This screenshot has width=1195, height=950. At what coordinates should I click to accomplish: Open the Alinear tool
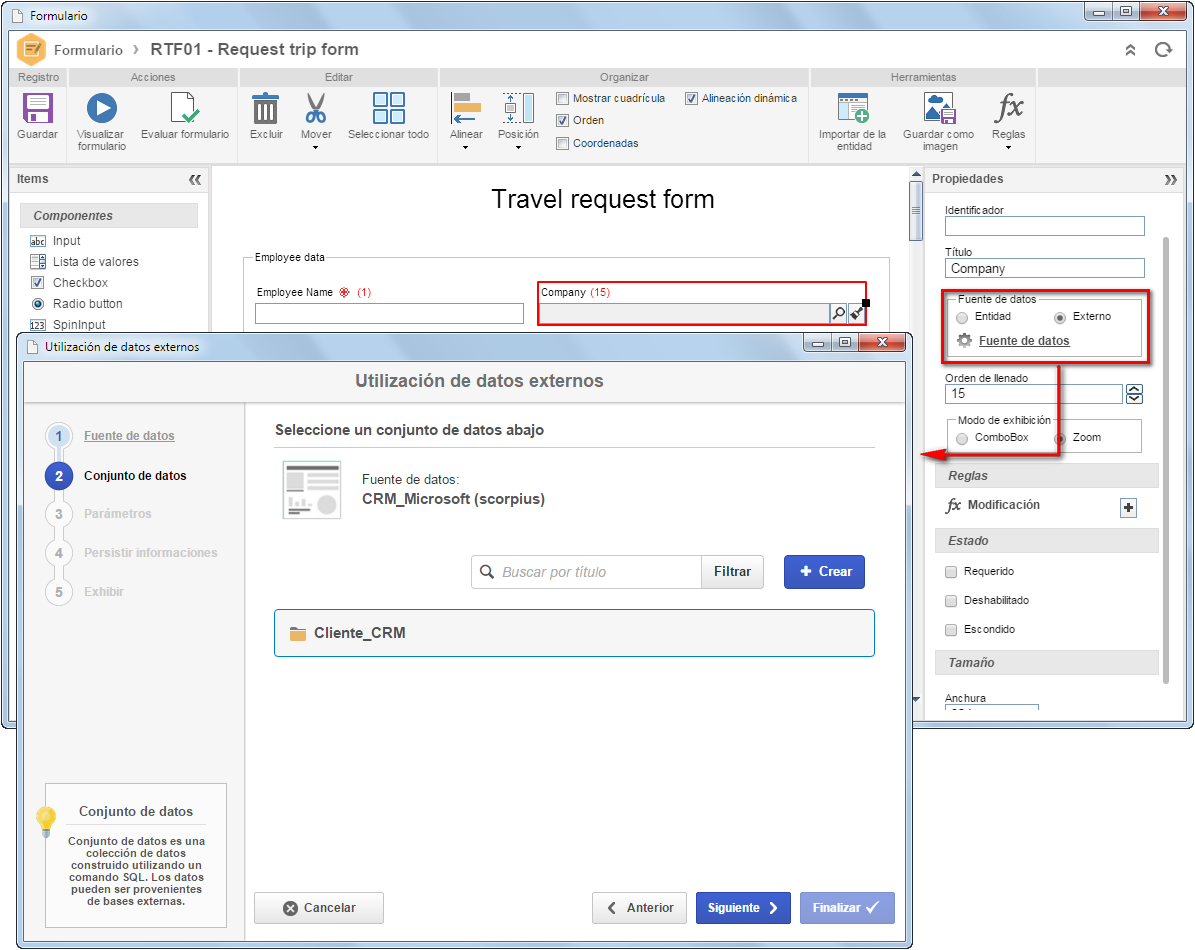coord(466,108)
